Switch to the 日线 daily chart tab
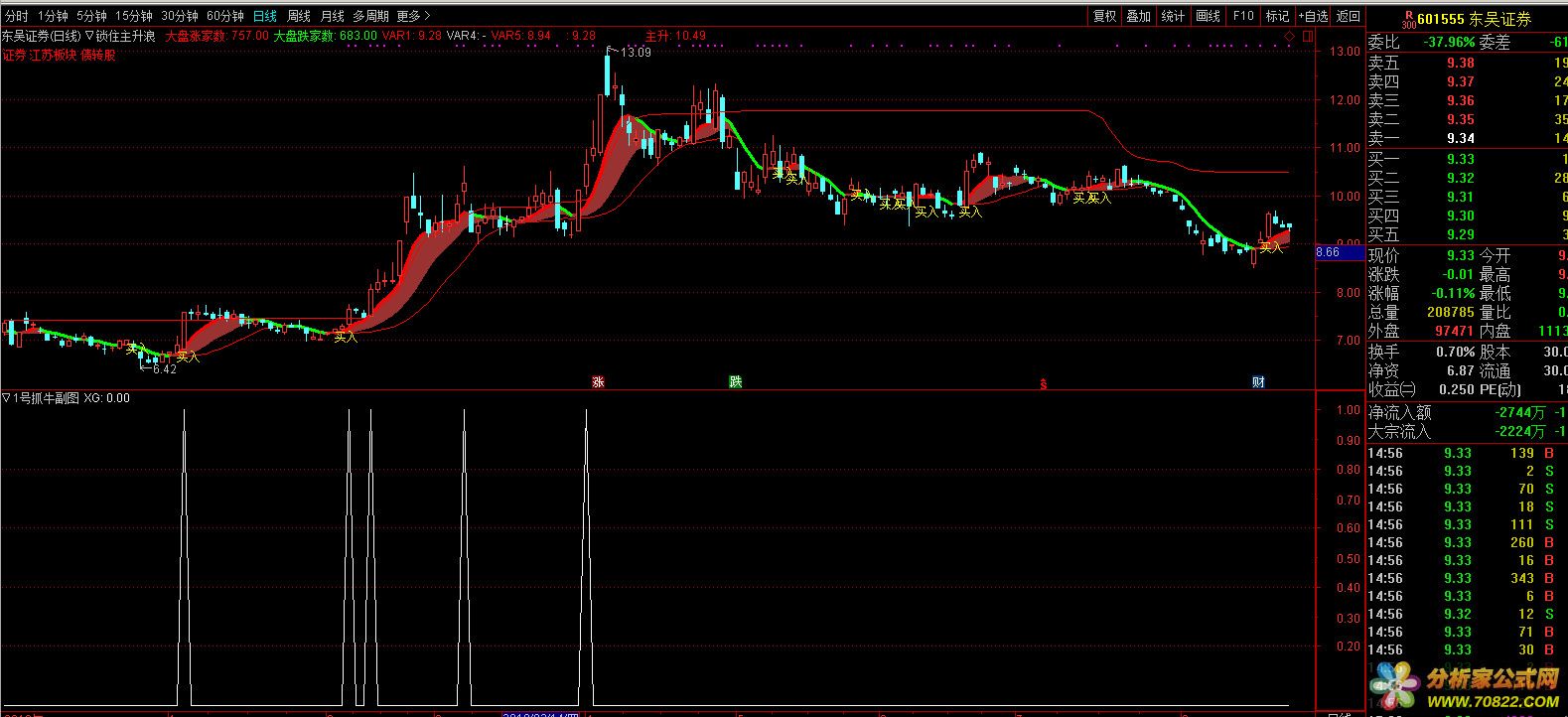 (x=265, y=16)
